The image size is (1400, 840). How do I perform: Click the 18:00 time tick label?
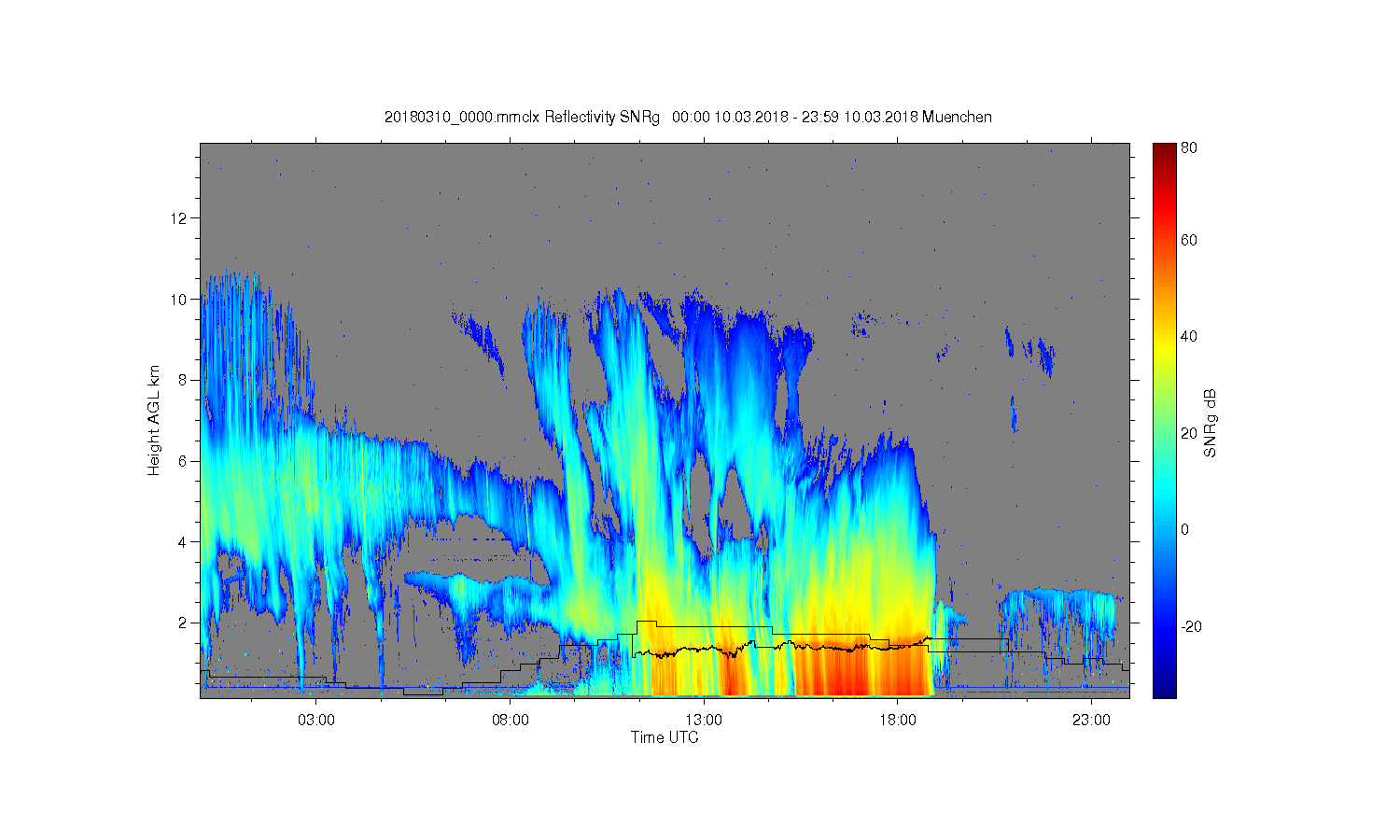tap(898, 721)
